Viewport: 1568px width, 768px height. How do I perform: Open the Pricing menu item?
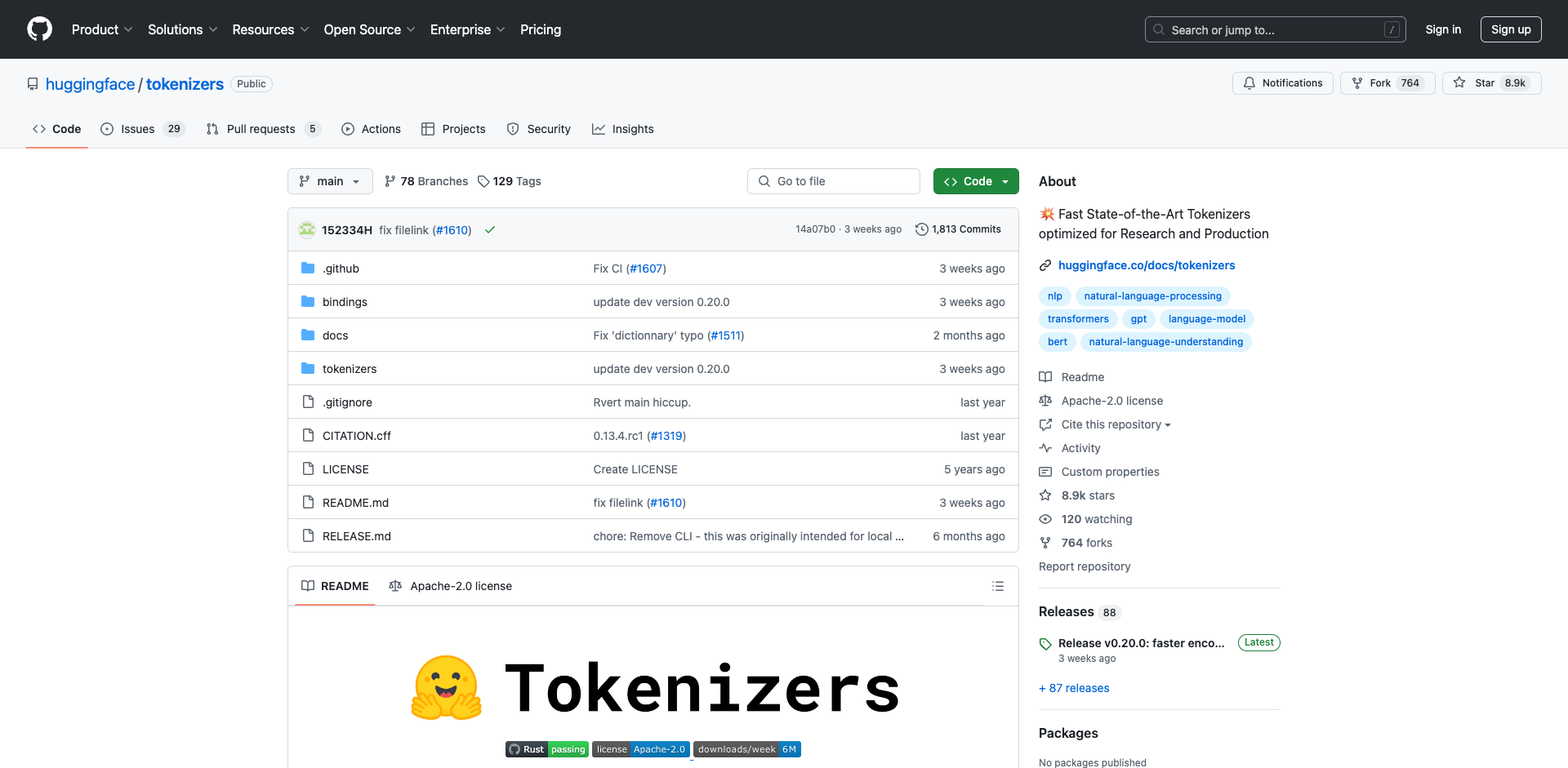[540, 29]
